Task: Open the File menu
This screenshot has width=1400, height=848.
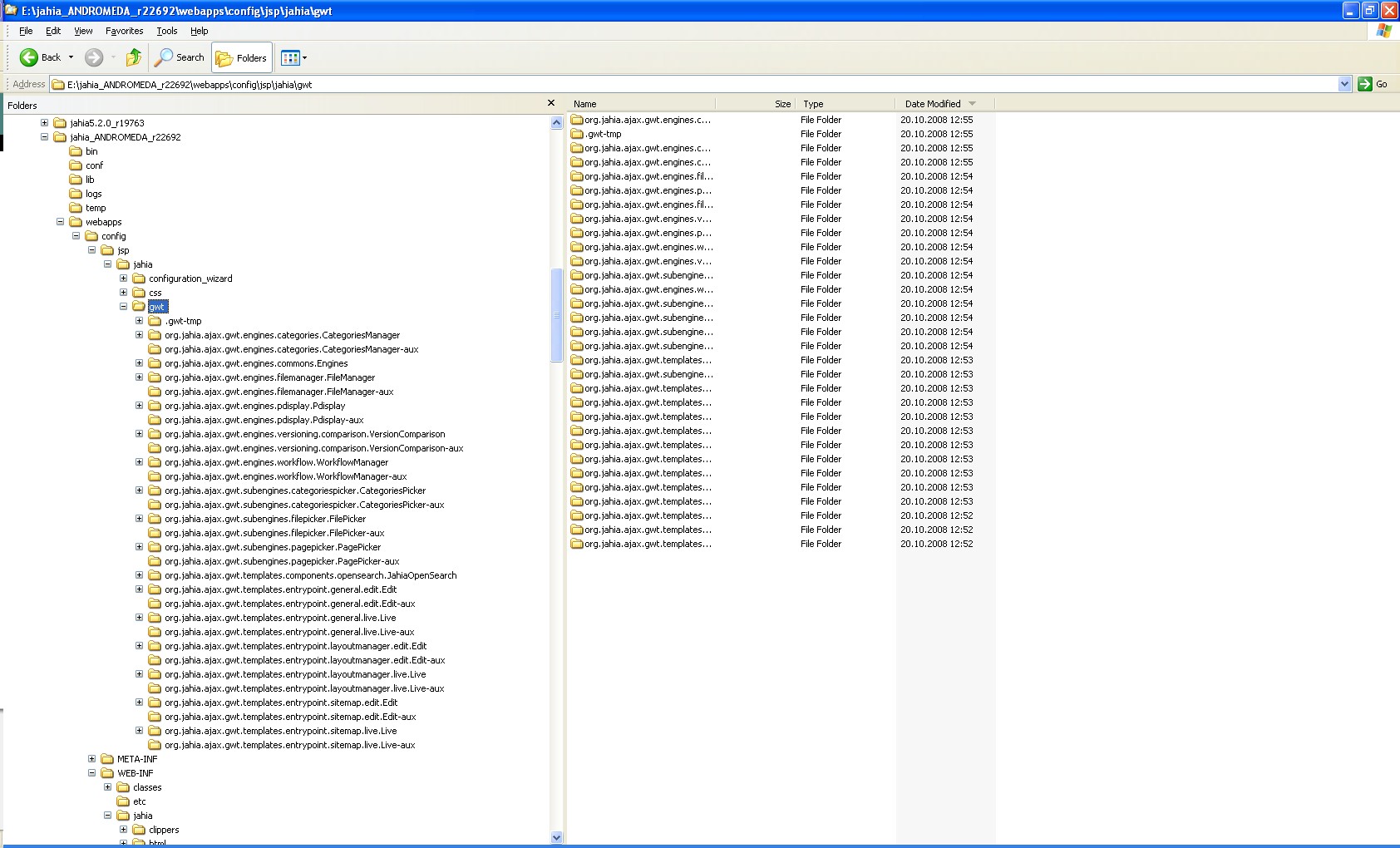Action: point(26,31)
